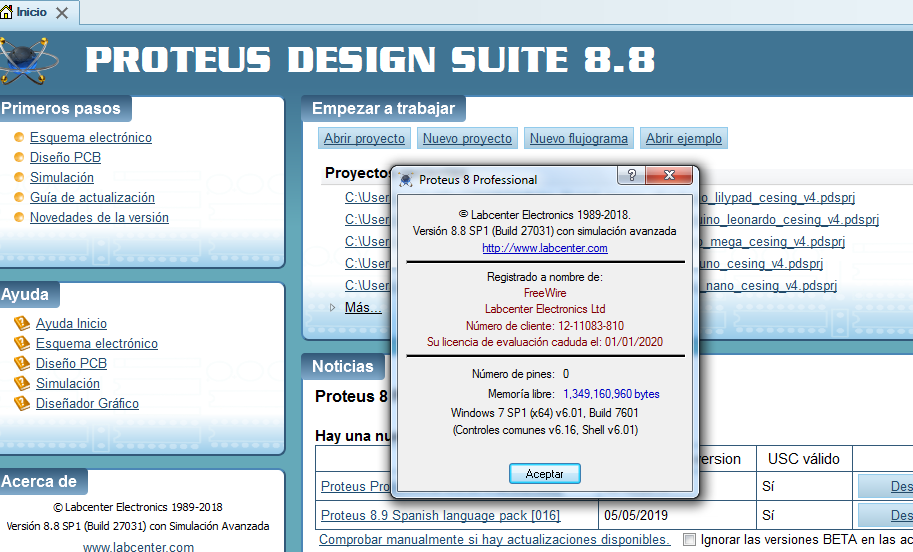Click help book icon beside Simulación in Ayuda
The image size is (913, 552).
pyautogui.click(x=22, y=383)
